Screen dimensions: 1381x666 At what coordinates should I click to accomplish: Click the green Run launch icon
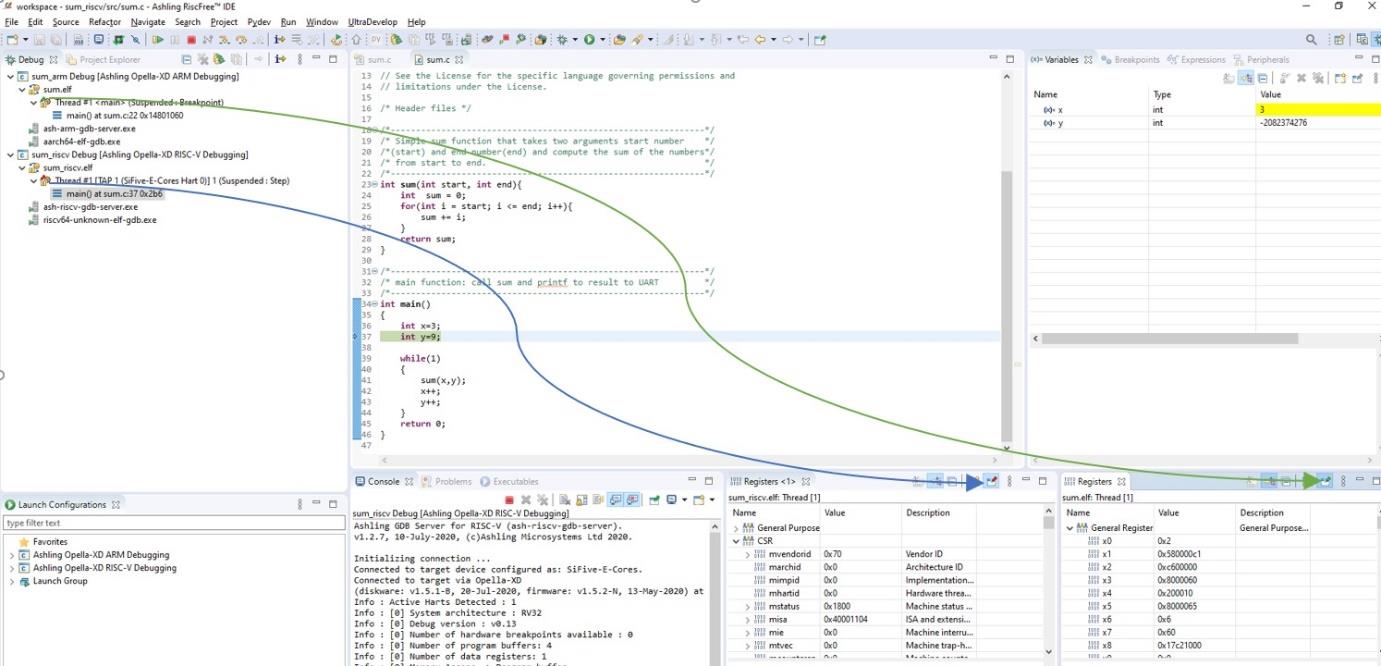(x=590, y=40)
